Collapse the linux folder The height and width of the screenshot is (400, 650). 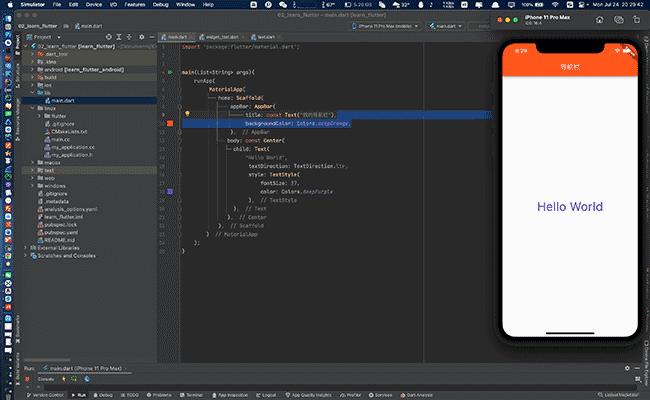pos(33,108)
